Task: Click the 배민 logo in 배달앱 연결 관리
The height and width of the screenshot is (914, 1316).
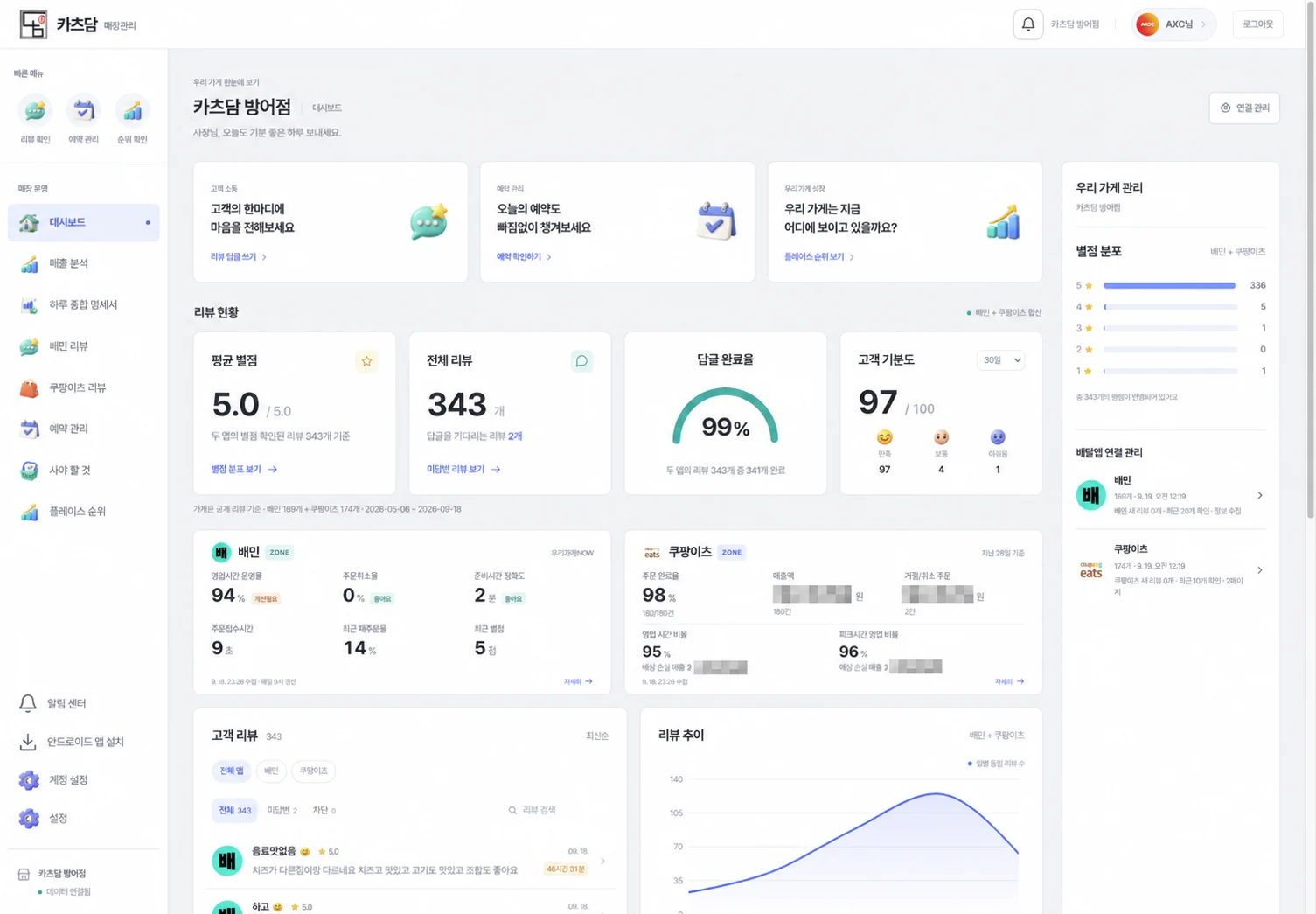Action: [x=1090, y=495]
